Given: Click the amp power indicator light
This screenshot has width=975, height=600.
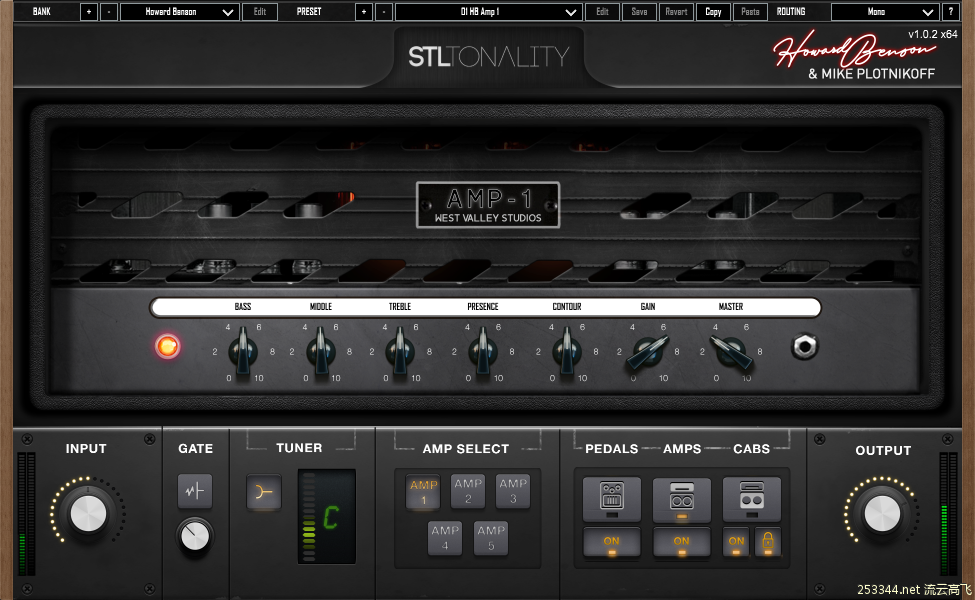Looking at the screenshot, I should click(x=167, y=346).
